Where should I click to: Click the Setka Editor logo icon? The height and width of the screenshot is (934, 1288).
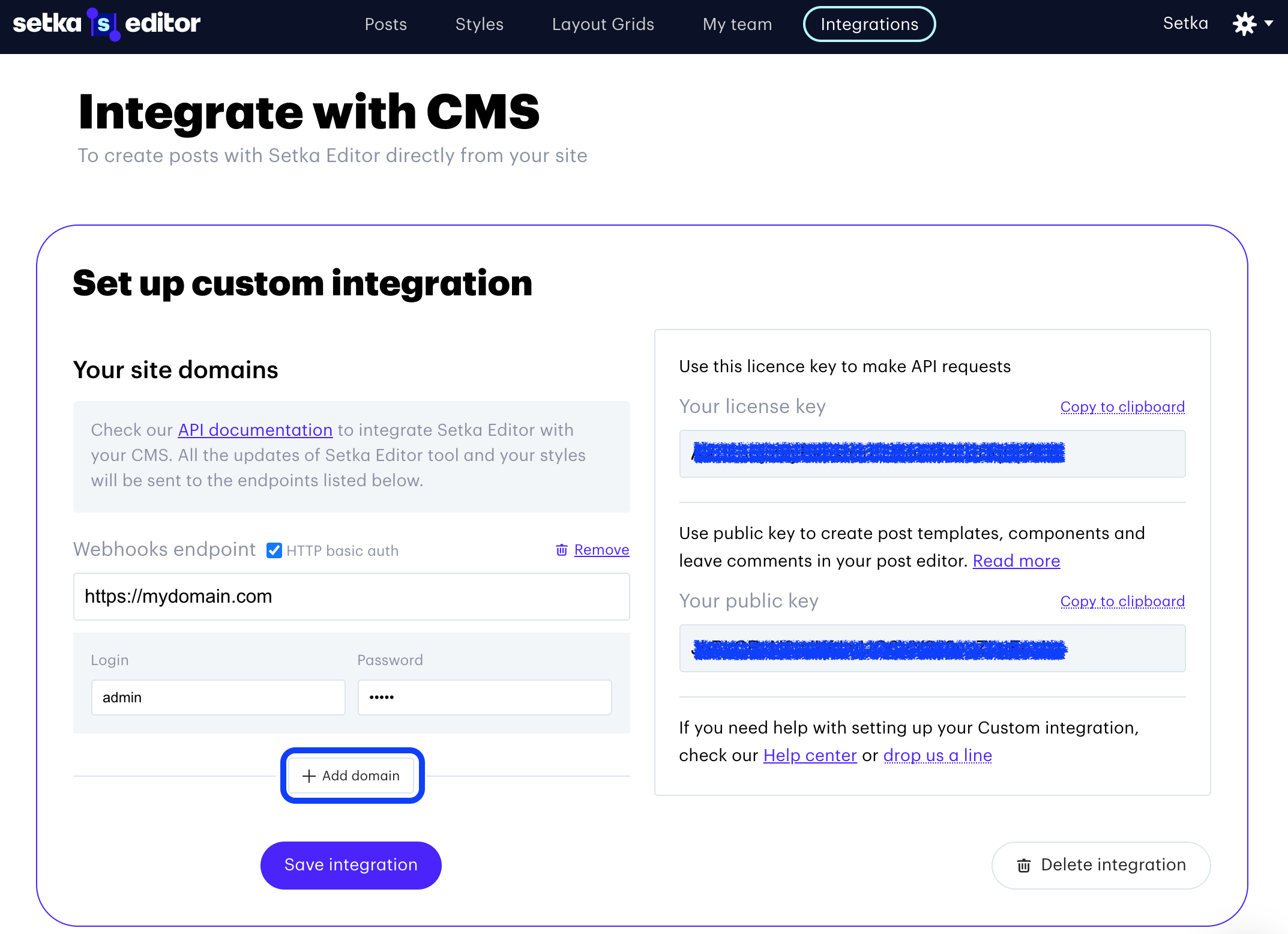(x=104, y=24)
